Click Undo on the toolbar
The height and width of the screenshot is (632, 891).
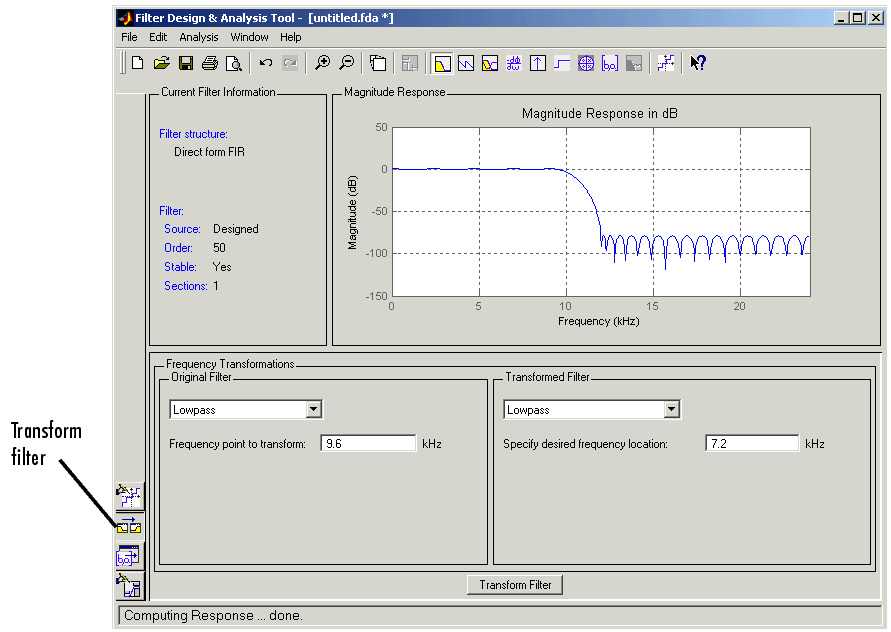click(266, 62)
